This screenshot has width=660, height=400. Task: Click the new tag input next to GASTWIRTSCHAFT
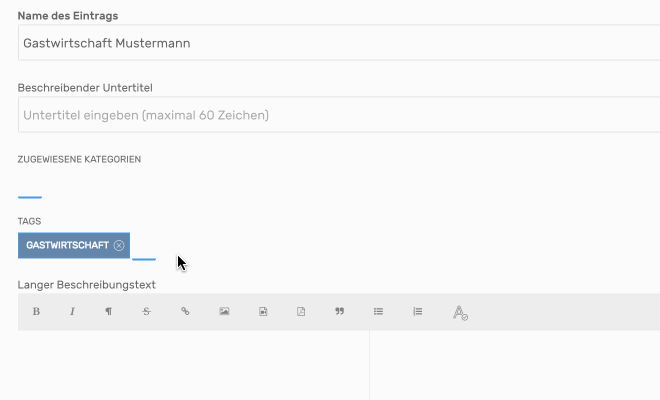pos(144,248)
